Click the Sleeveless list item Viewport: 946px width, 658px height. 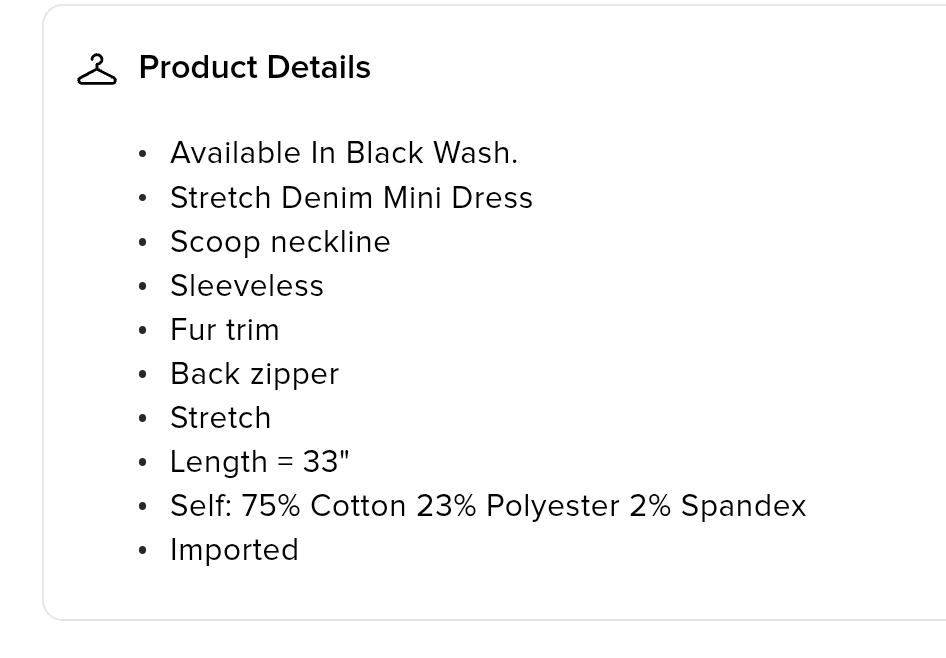coord(247,285)
